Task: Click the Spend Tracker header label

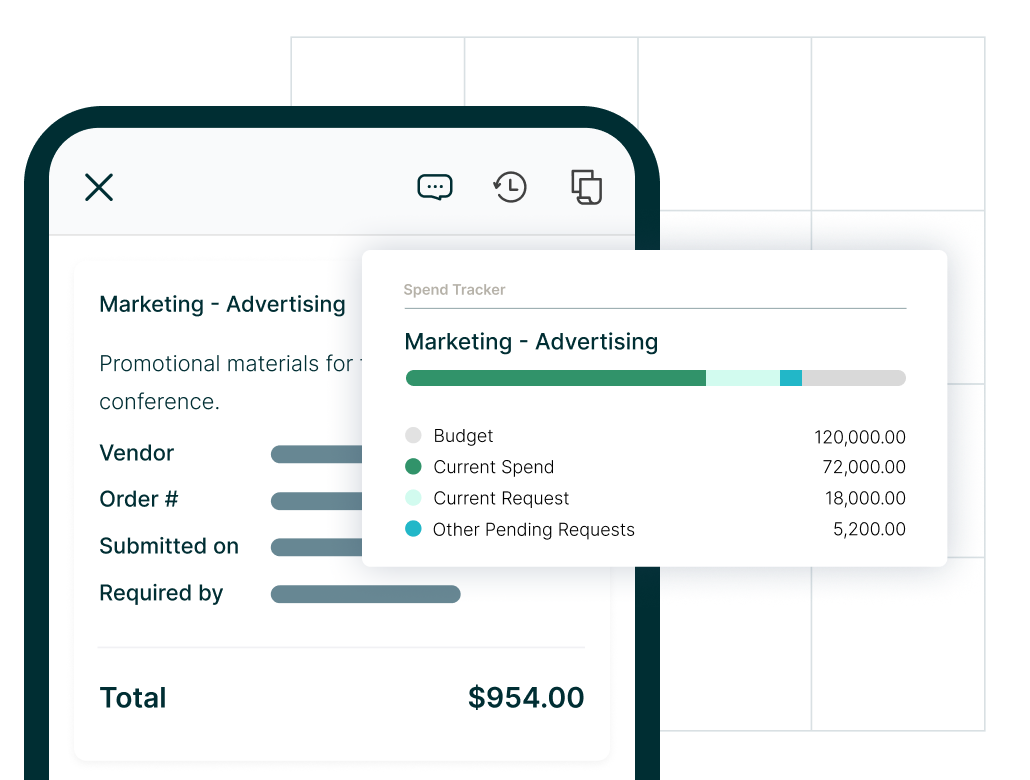Action: pyautogui.click(x=455, y=290)
